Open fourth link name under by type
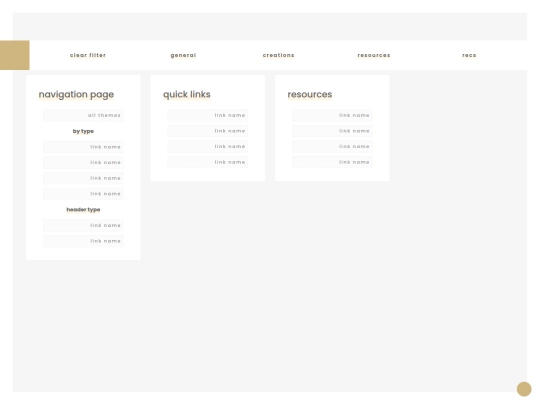This screenshot has width=540, height=405. [83, 194]
